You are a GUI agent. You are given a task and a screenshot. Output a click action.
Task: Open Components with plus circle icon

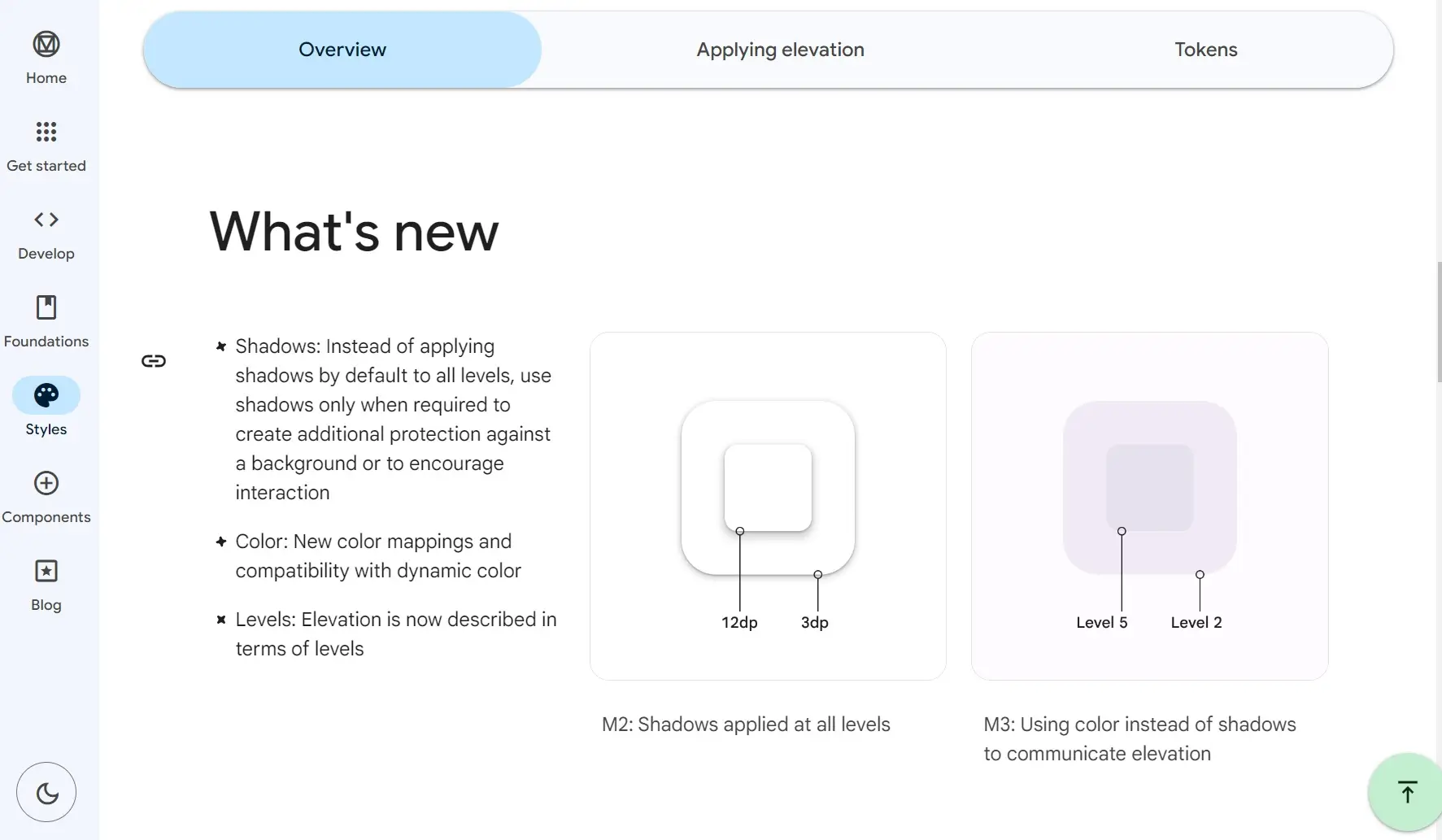click(x=46, y=483)
